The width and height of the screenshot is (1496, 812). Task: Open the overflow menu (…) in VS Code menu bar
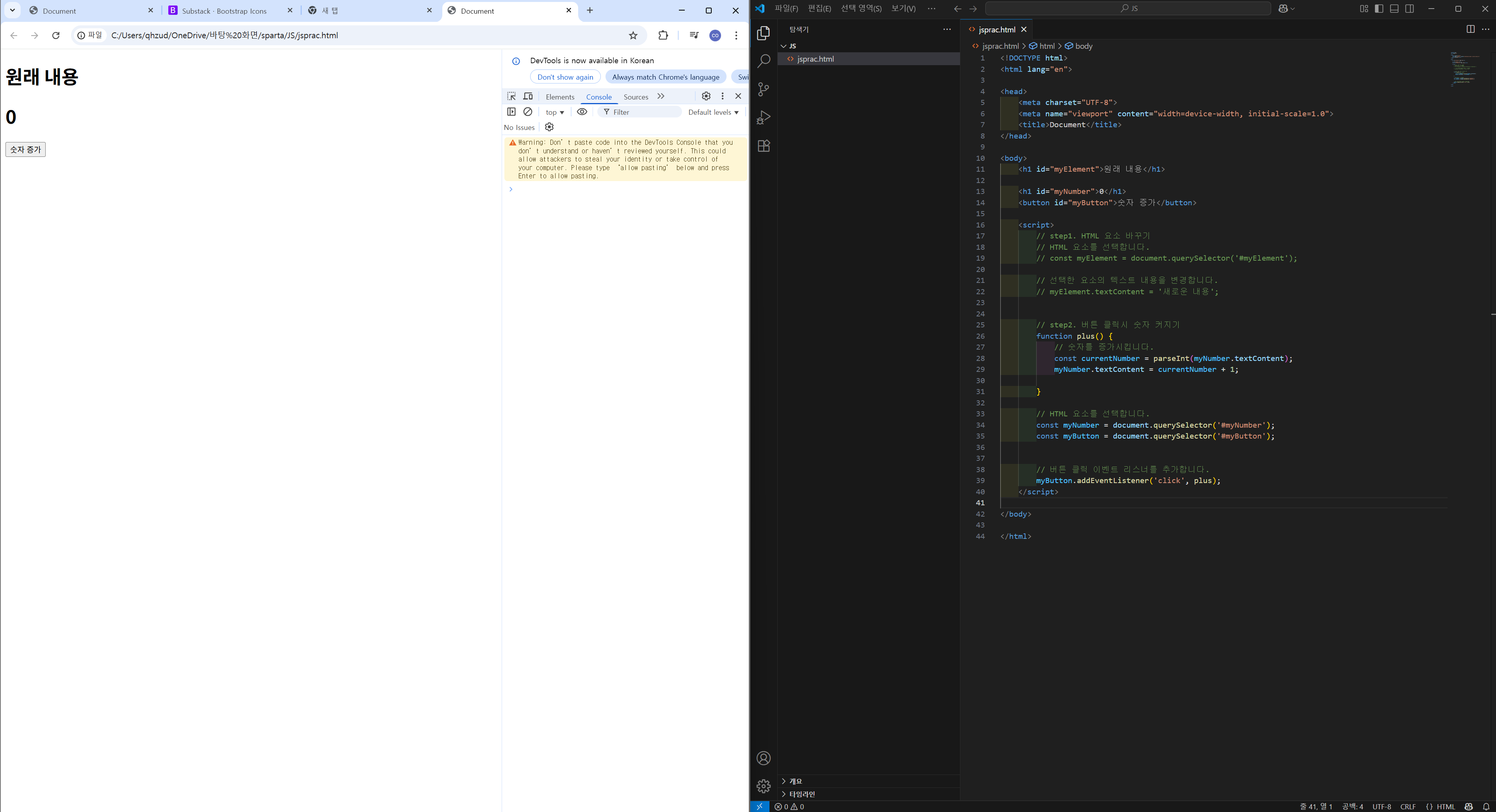[931, 9]
